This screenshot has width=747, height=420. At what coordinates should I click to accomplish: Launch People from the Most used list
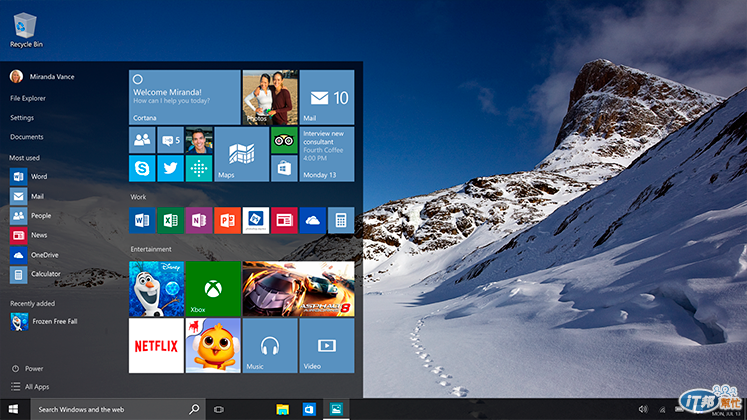[30, 215]
